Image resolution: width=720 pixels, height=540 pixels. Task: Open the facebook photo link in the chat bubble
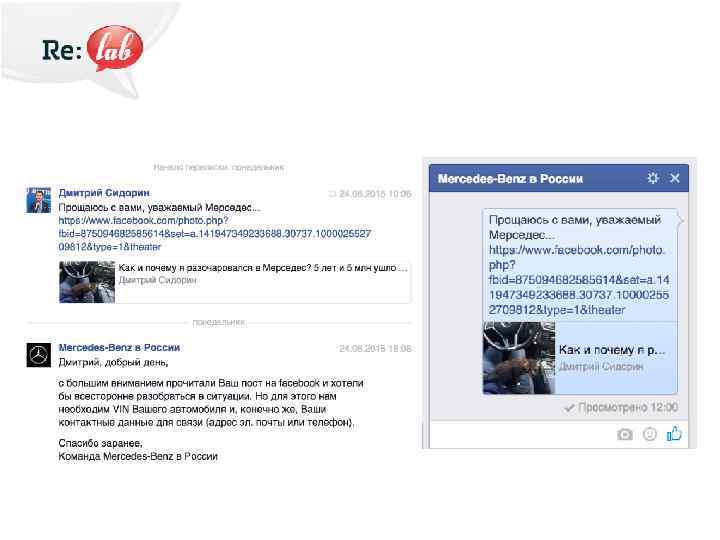[x=579, y=280]
